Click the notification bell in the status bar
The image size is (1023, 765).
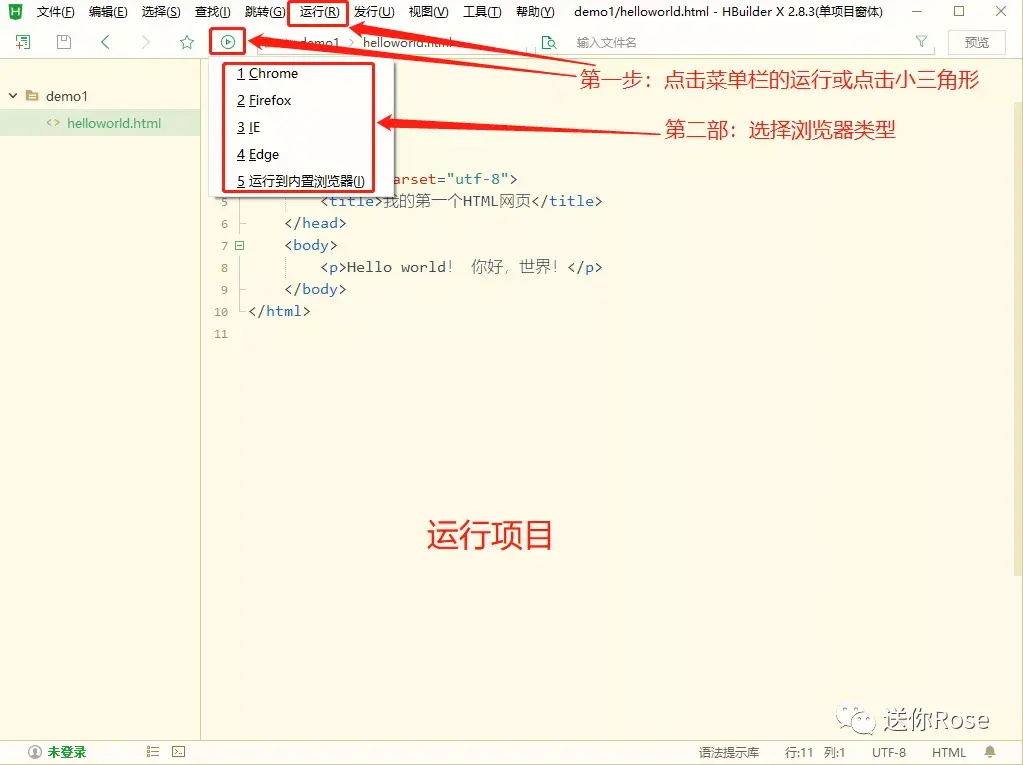(988, 751)
